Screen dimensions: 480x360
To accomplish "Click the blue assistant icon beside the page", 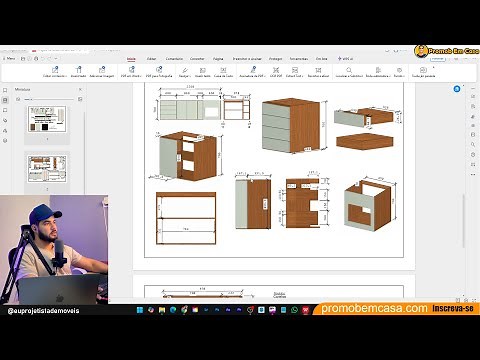I will [x=457, y=89].
